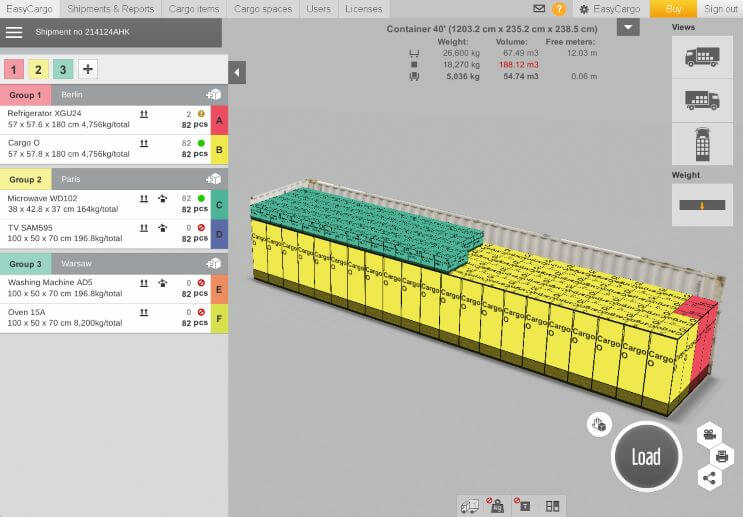The image size is (743, 517).
Task: Select the side truck view
Action: click(702, 56)
